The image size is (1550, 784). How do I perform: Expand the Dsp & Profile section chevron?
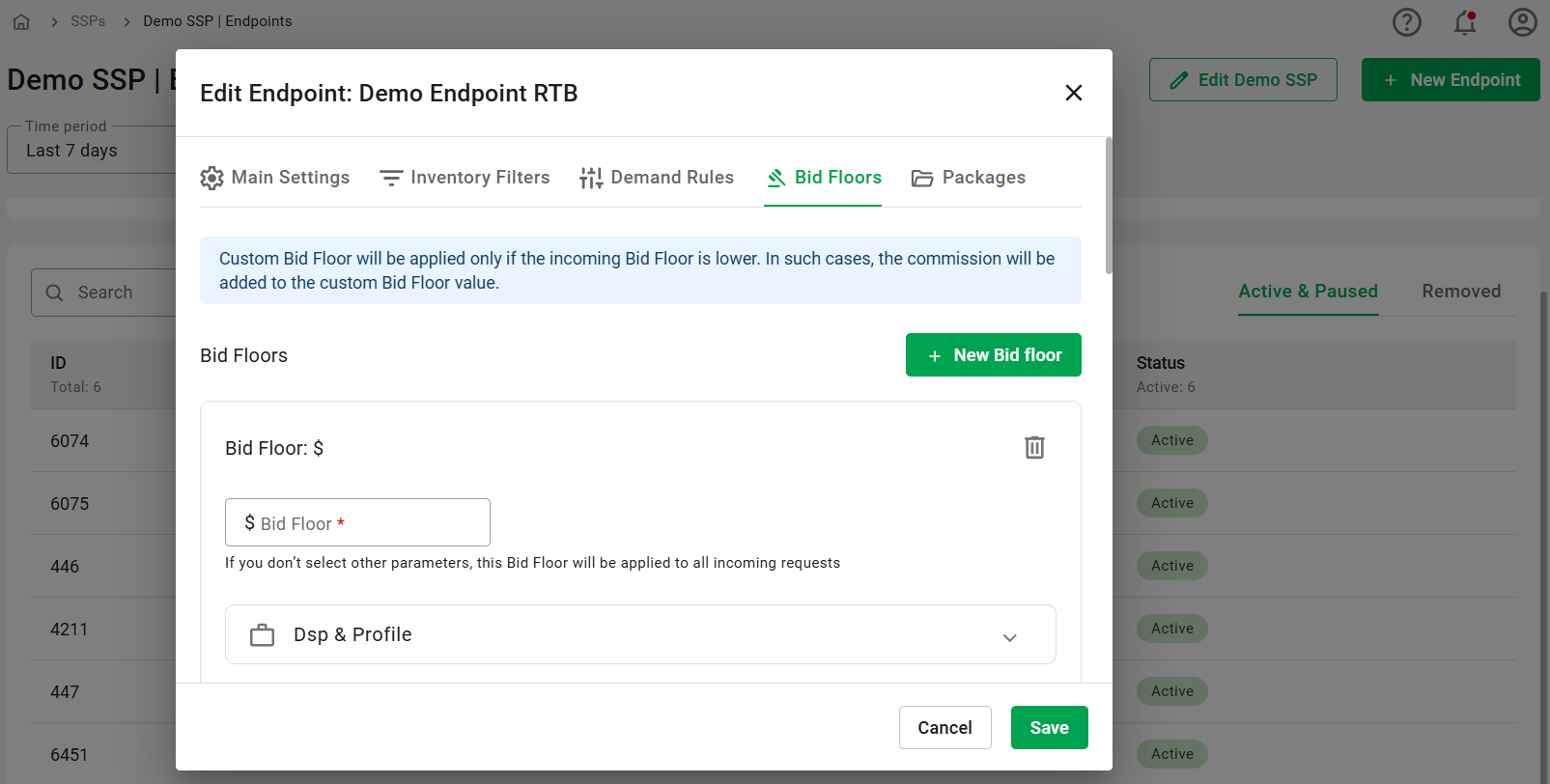(1009, 637)
